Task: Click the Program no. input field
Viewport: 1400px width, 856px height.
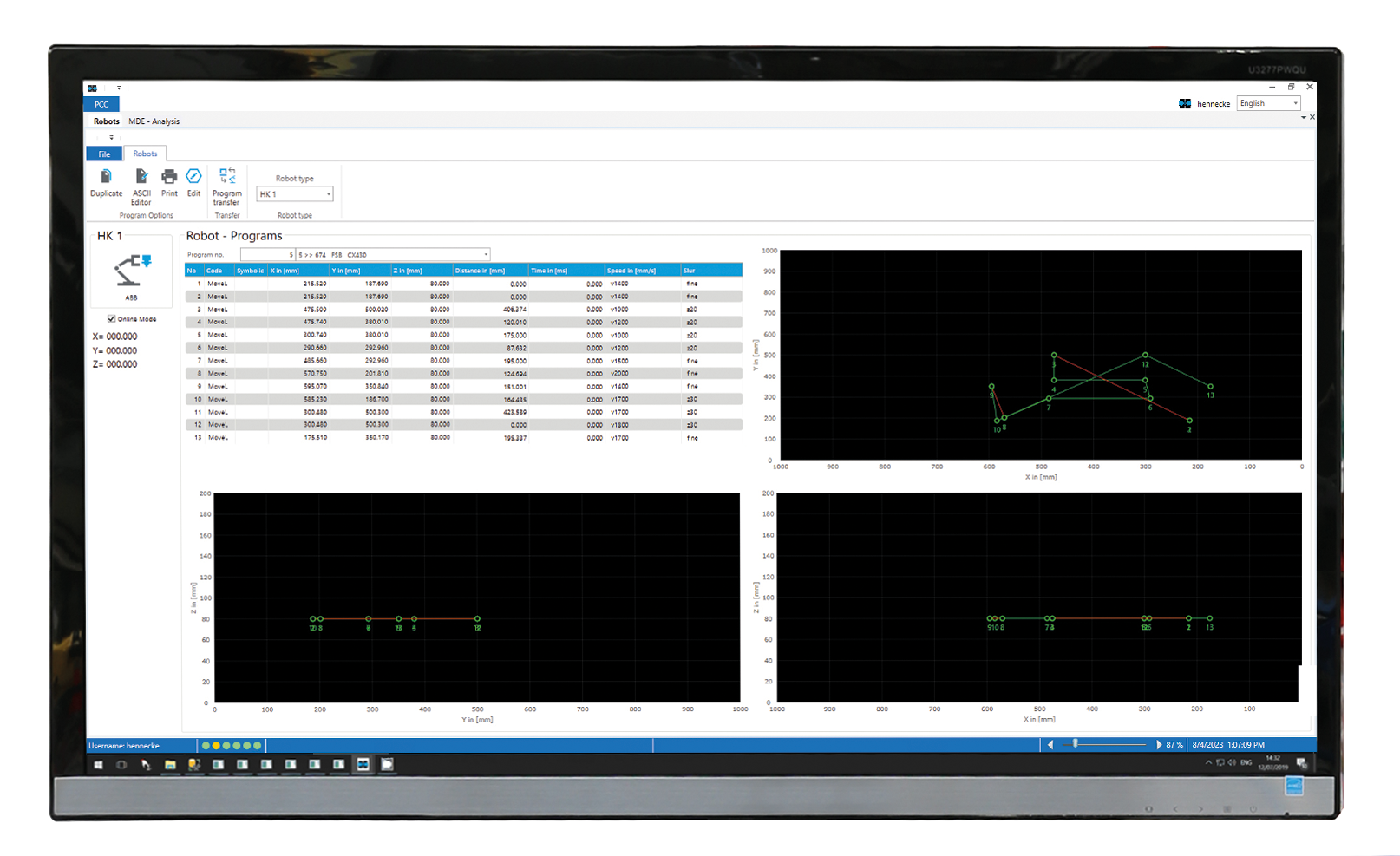Action: pos(267,255)
